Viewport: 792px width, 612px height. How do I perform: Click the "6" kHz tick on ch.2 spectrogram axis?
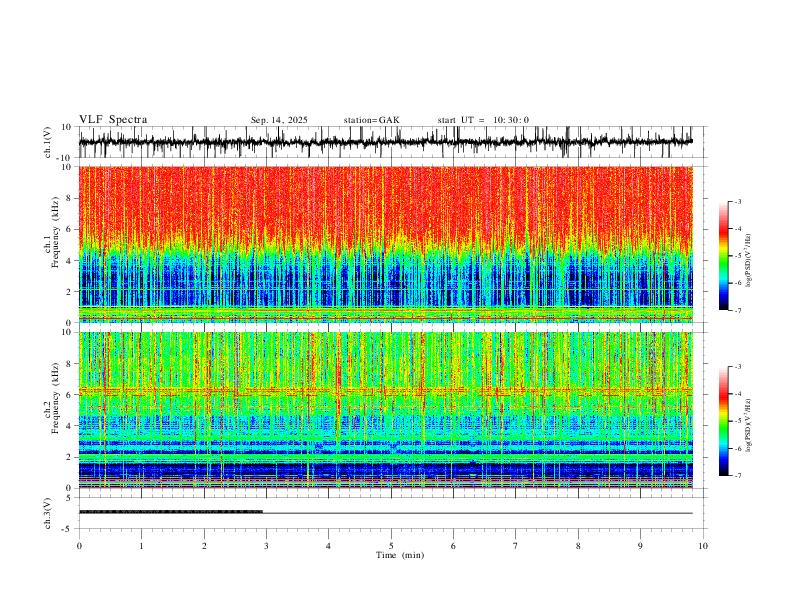69,395
